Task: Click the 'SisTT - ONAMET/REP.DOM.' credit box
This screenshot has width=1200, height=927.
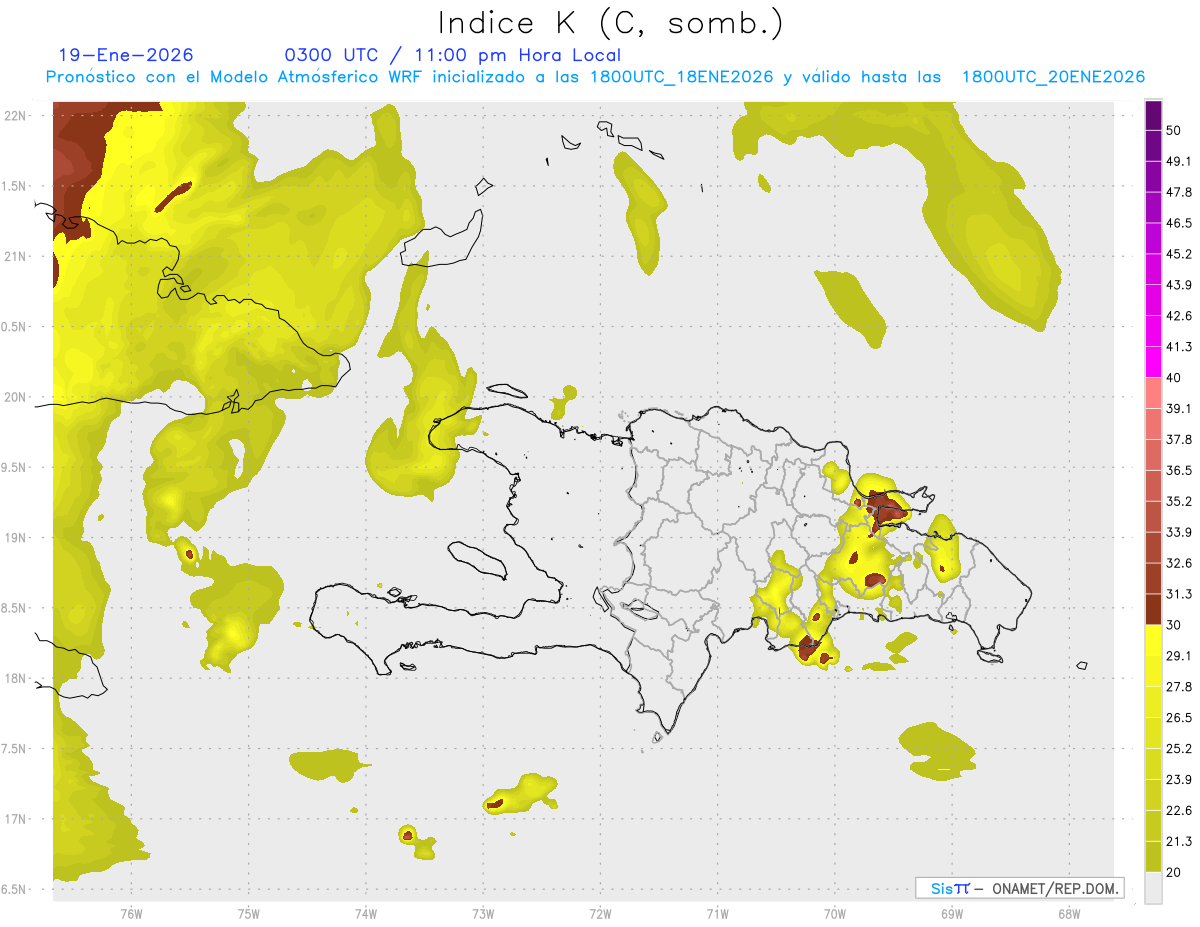Action: coord(1019,888)
